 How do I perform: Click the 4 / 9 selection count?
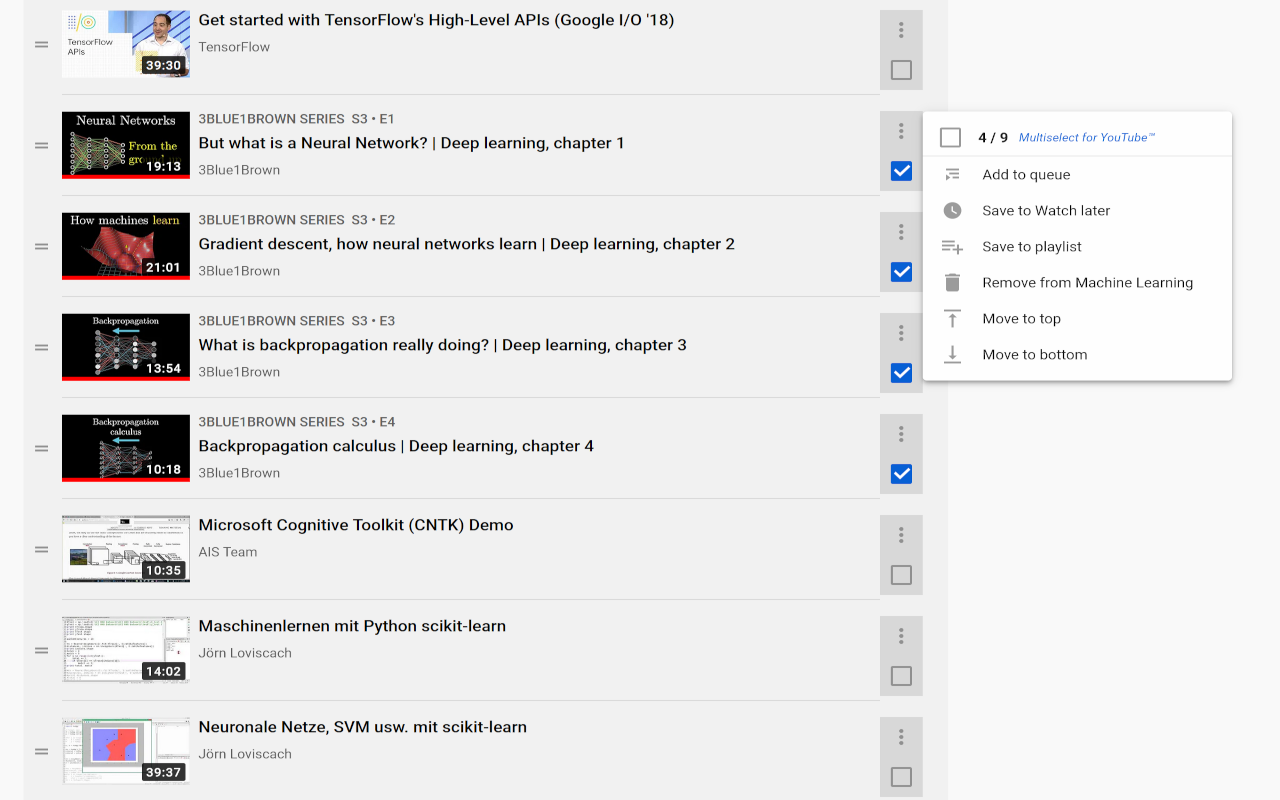tap(993, 137)
